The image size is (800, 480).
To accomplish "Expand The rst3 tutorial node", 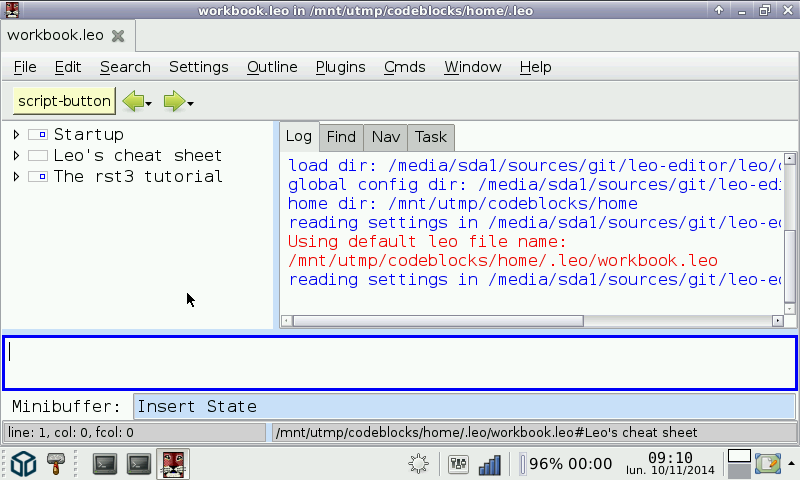I will tap(16, 177).
